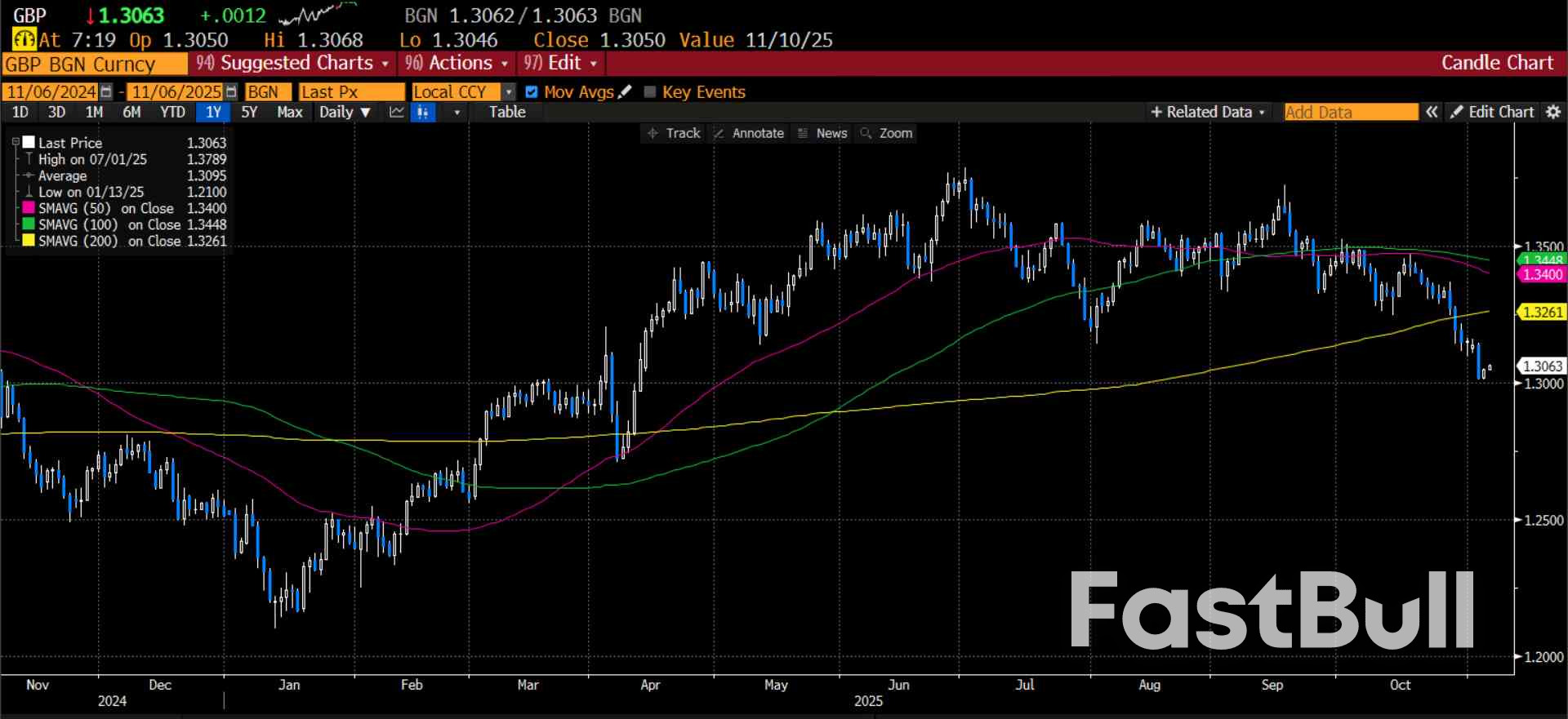Activate the Zoom magnifier tool

click(886, 133)
